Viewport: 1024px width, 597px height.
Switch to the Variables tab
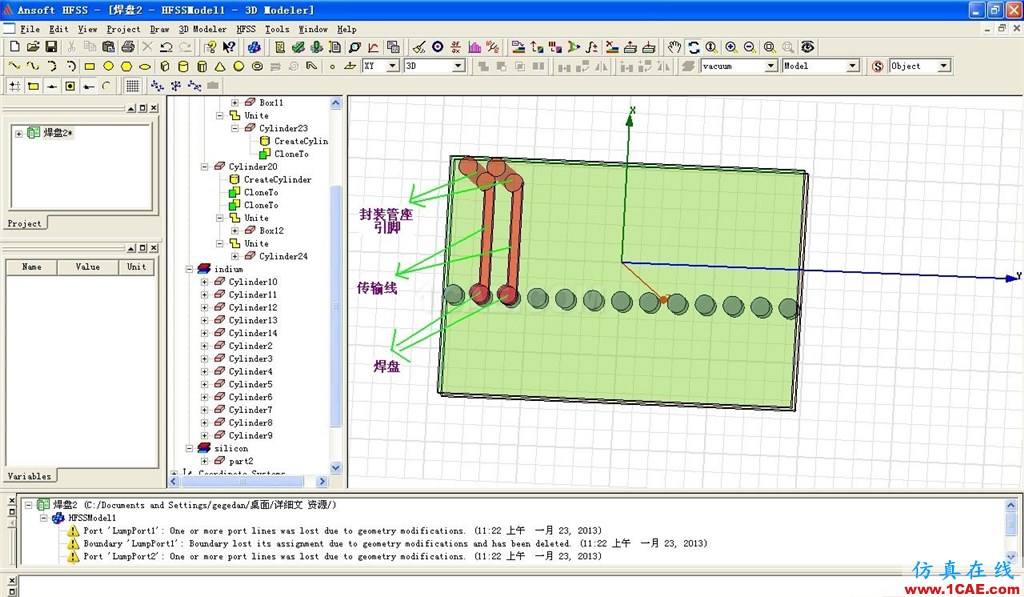click(29, 476)
